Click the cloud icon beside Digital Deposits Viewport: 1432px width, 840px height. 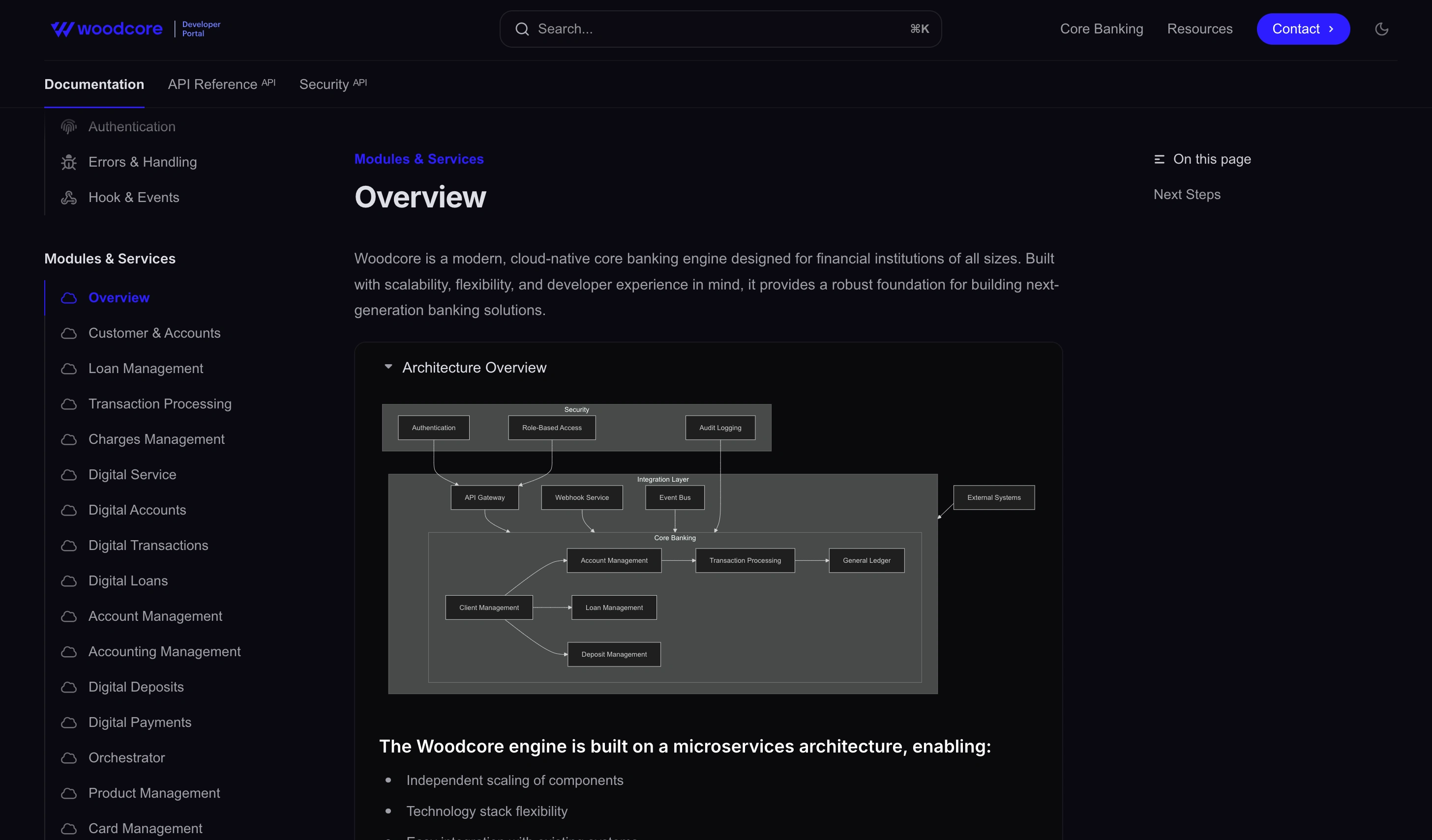pos(69,687)
